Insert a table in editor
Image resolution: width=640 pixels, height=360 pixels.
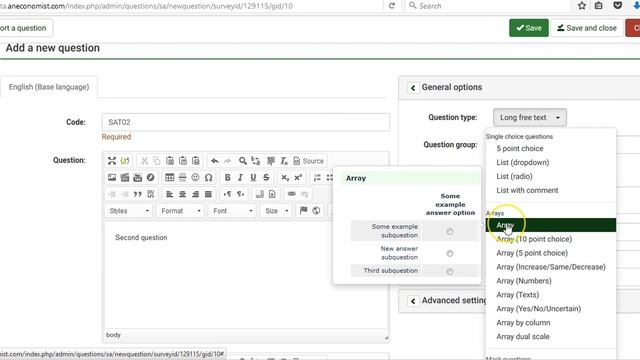point(169,178)
